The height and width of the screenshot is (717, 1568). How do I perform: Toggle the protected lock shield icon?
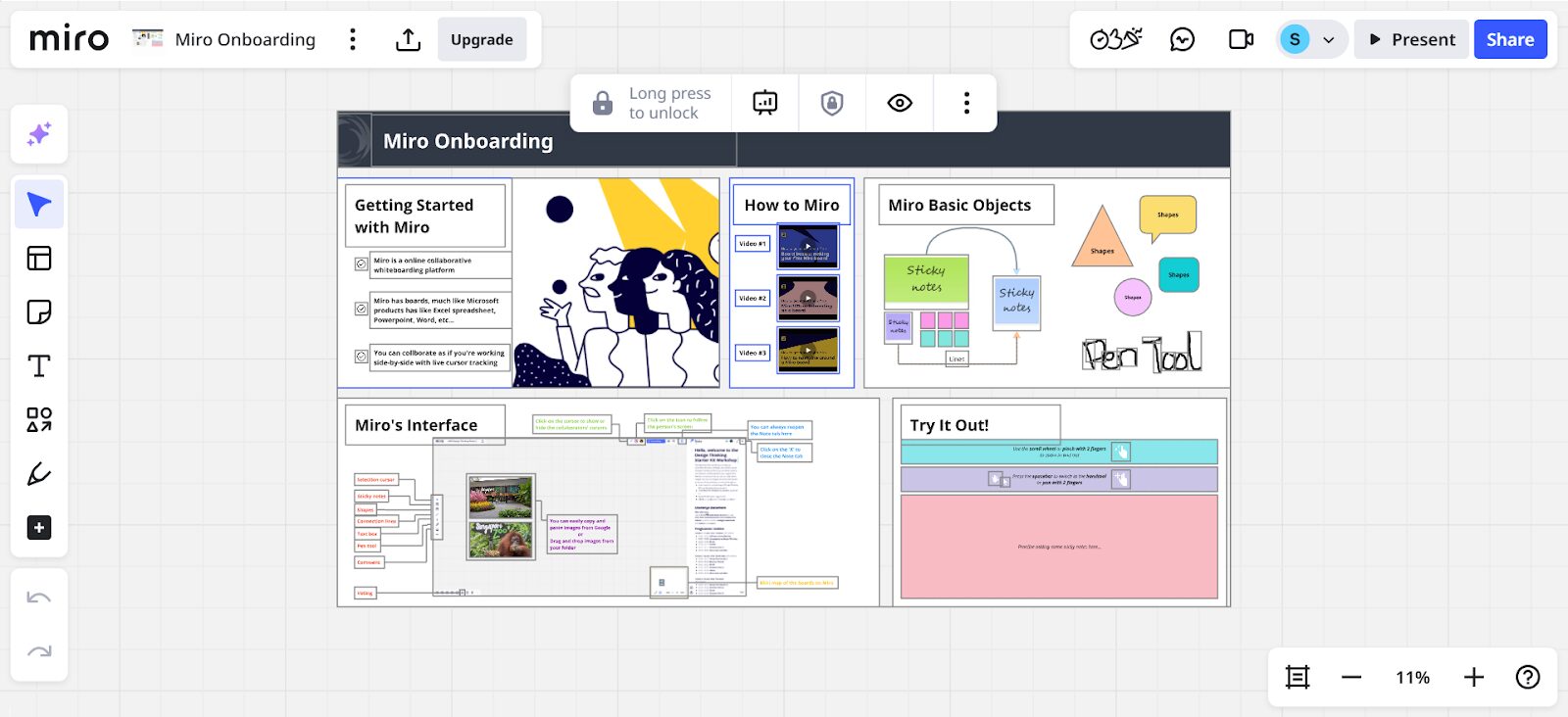[832, 103]
